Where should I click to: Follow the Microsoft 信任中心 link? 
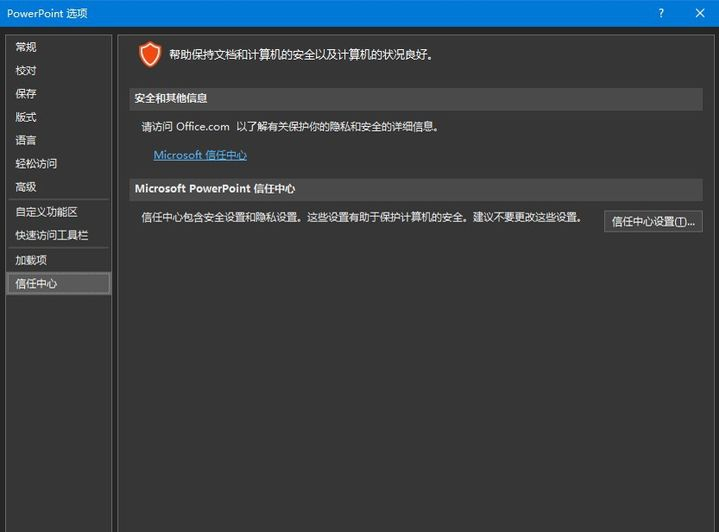pos(200,155)
